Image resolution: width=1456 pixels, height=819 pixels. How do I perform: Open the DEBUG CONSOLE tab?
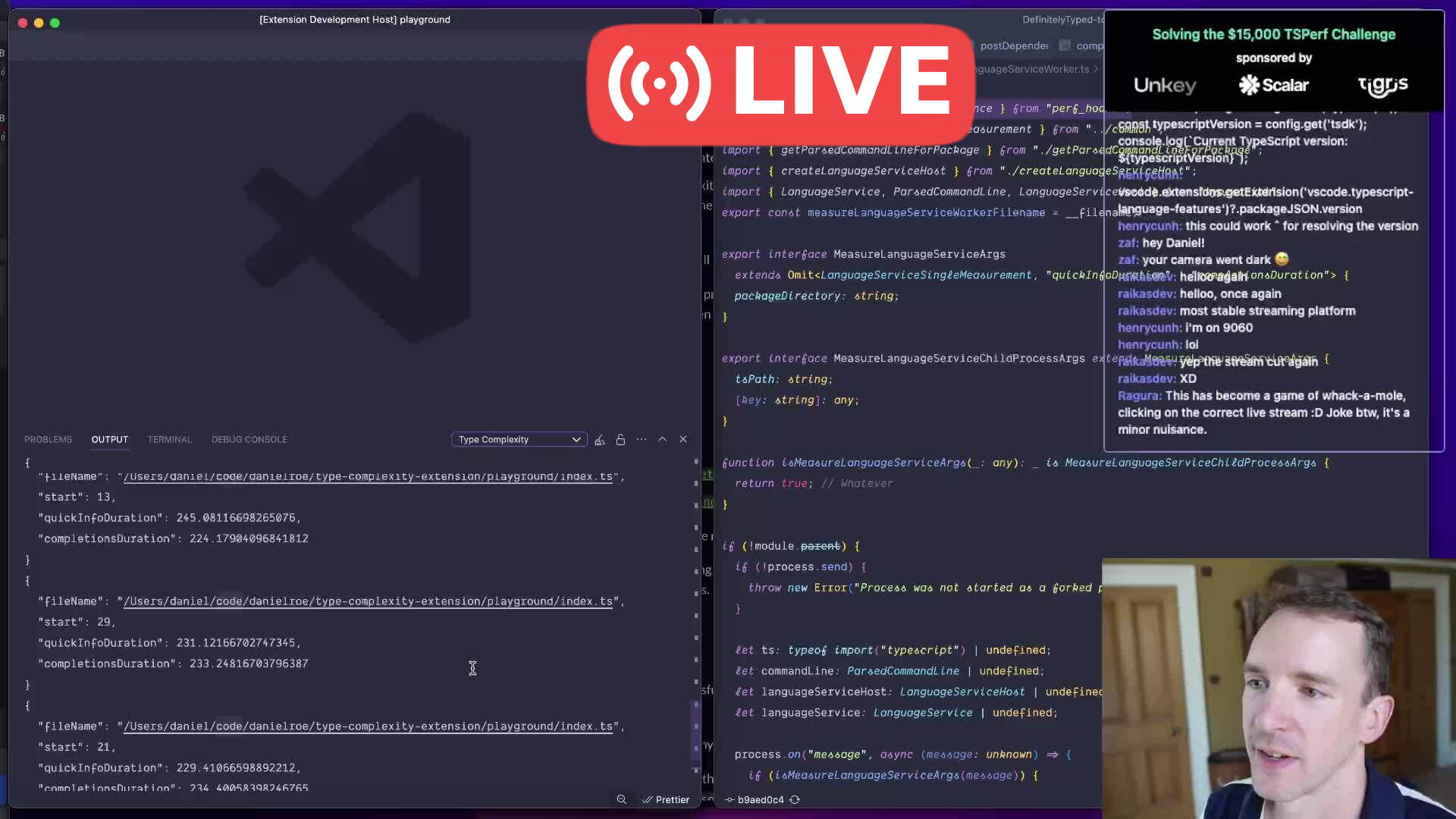pyautogui.click(x=249, y=440)
